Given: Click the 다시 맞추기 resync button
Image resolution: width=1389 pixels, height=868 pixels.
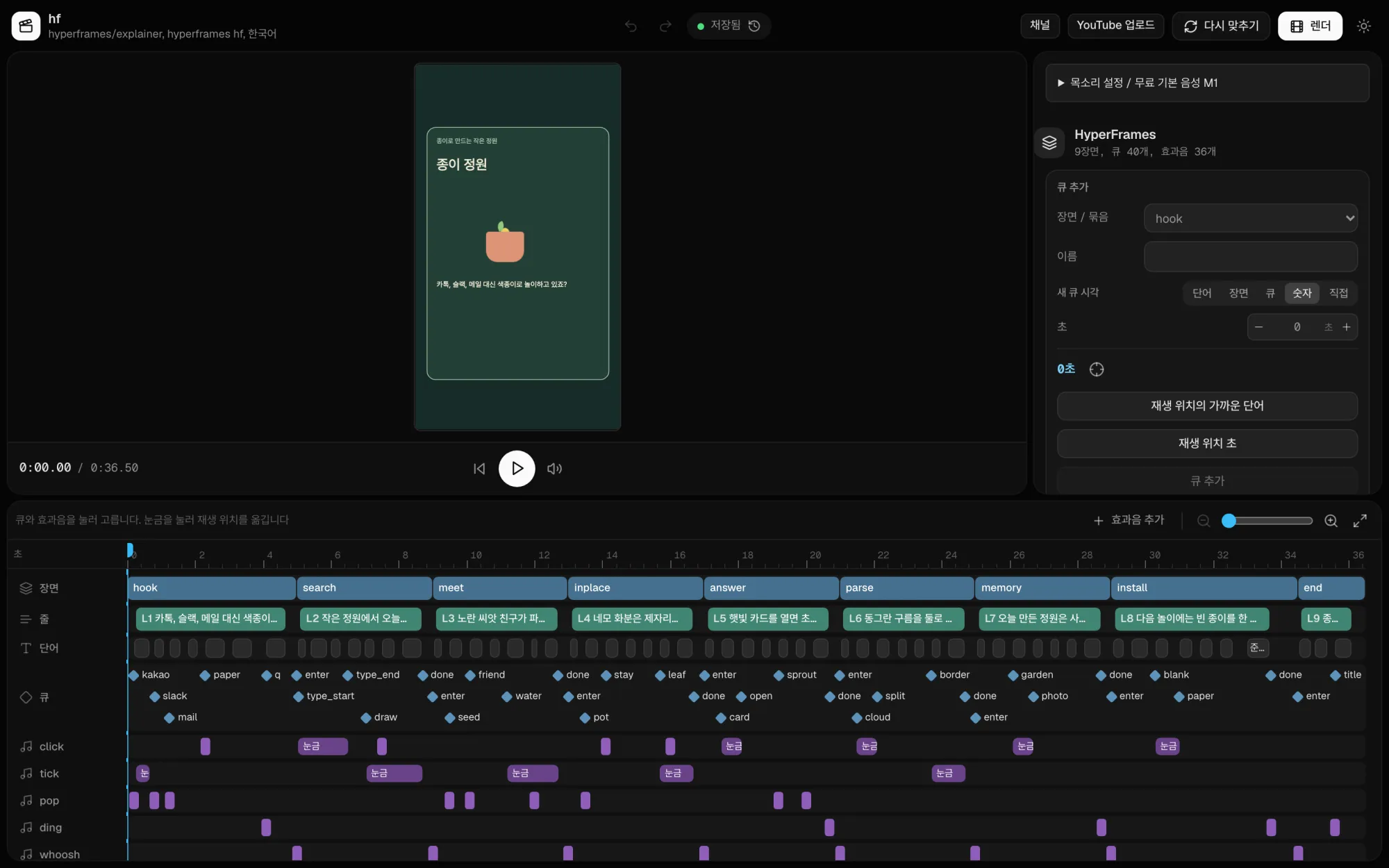Looking at the screenshot, I should [x=1221, y=26].
